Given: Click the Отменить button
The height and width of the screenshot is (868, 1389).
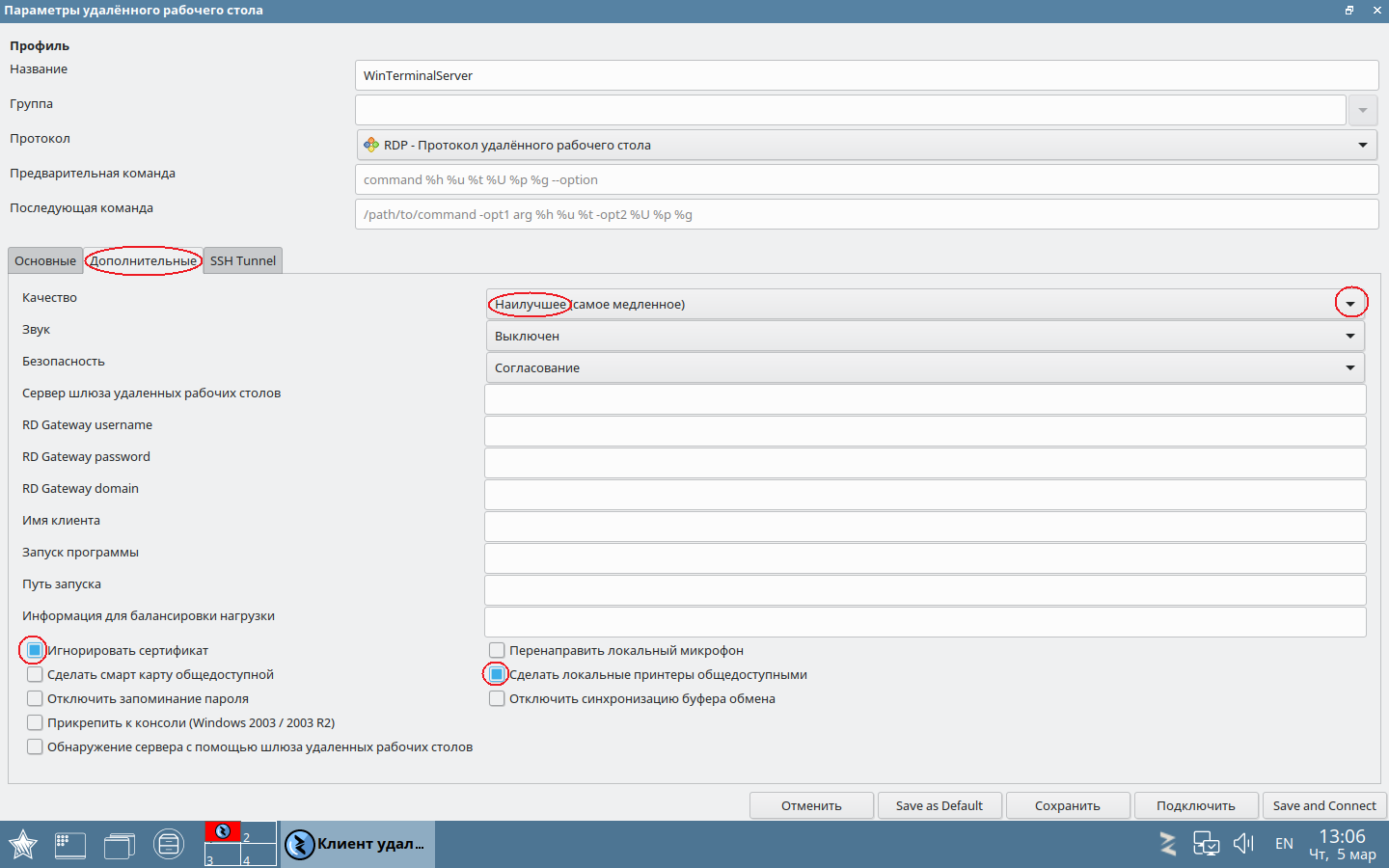Looking at the screenshot, I should [811, 805].
